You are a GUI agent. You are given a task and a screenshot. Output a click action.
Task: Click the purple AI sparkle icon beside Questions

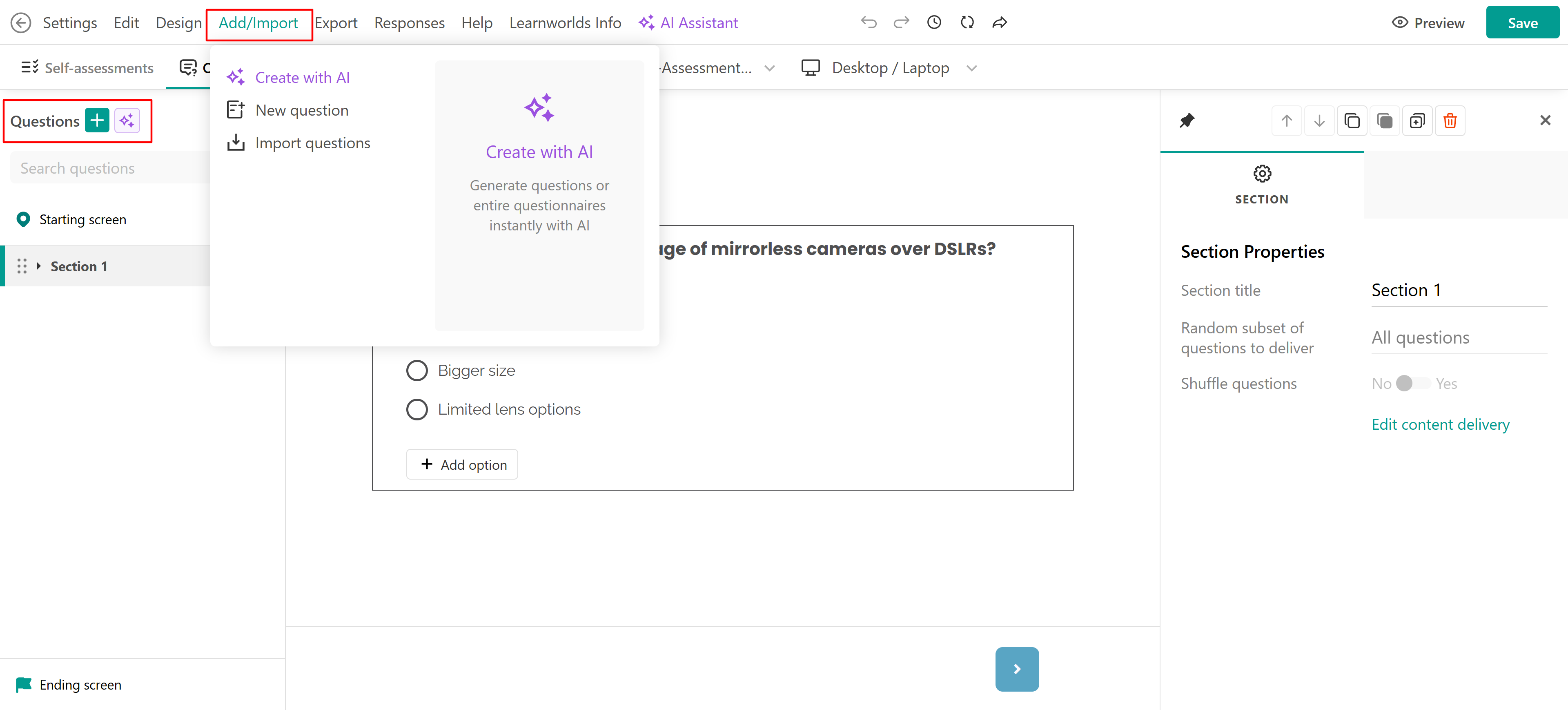pyautogui.click(x=127, y=121)
